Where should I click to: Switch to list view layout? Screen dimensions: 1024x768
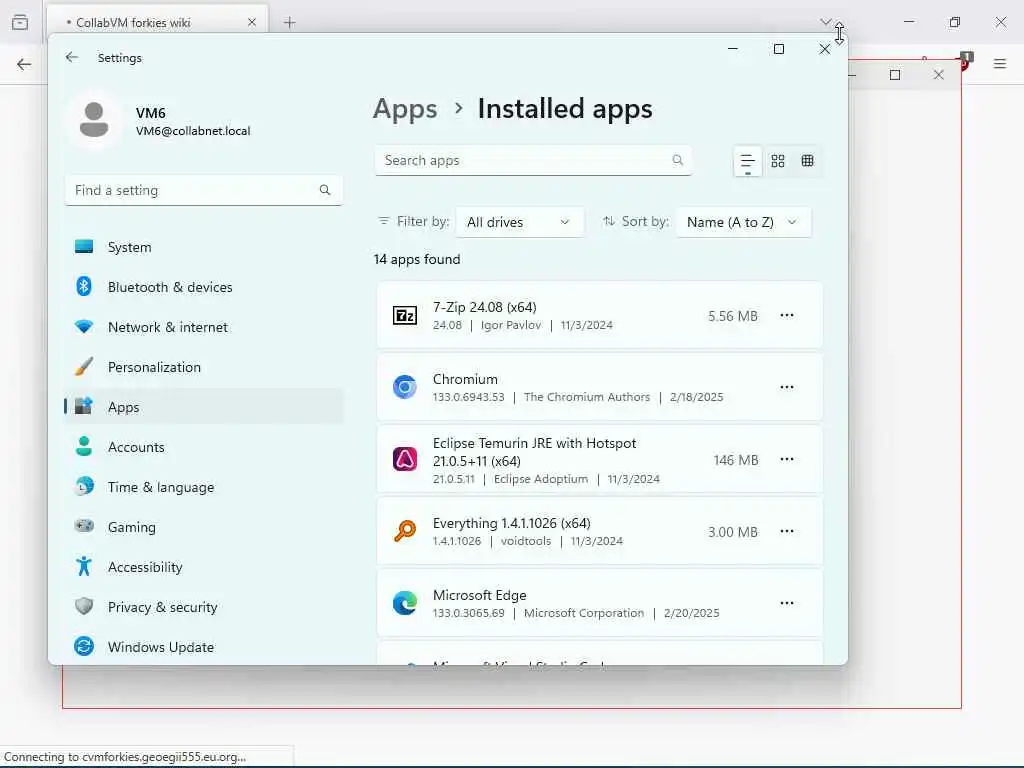point(747,161)
